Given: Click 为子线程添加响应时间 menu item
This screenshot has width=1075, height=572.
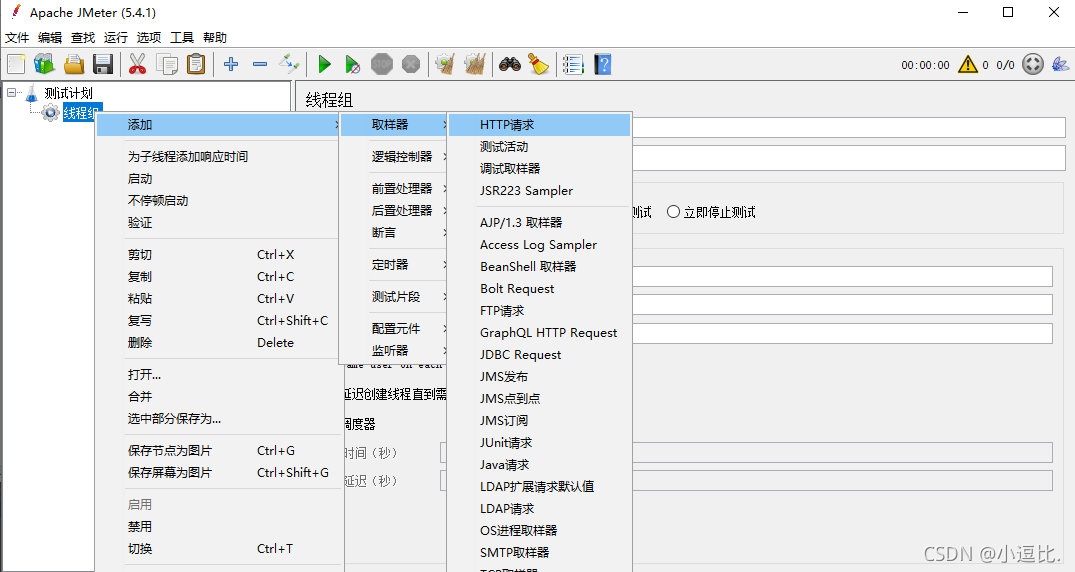Looking at the screenshot, I should [219, 156].
